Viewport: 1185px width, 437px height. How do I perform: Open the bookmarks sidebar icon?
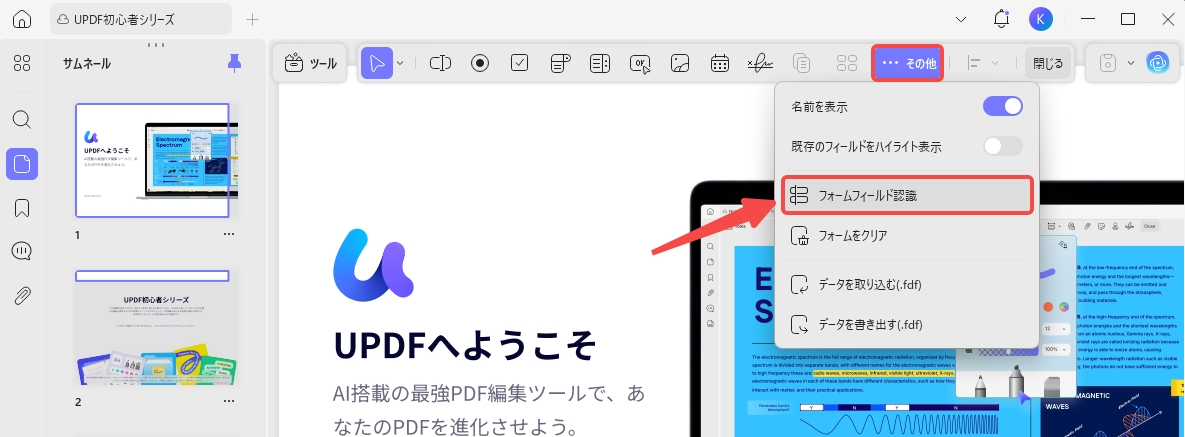(x=22, y=208)
